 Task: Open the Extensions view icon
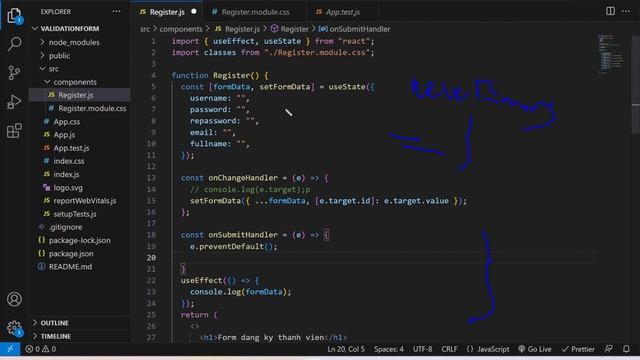point(14,131)
